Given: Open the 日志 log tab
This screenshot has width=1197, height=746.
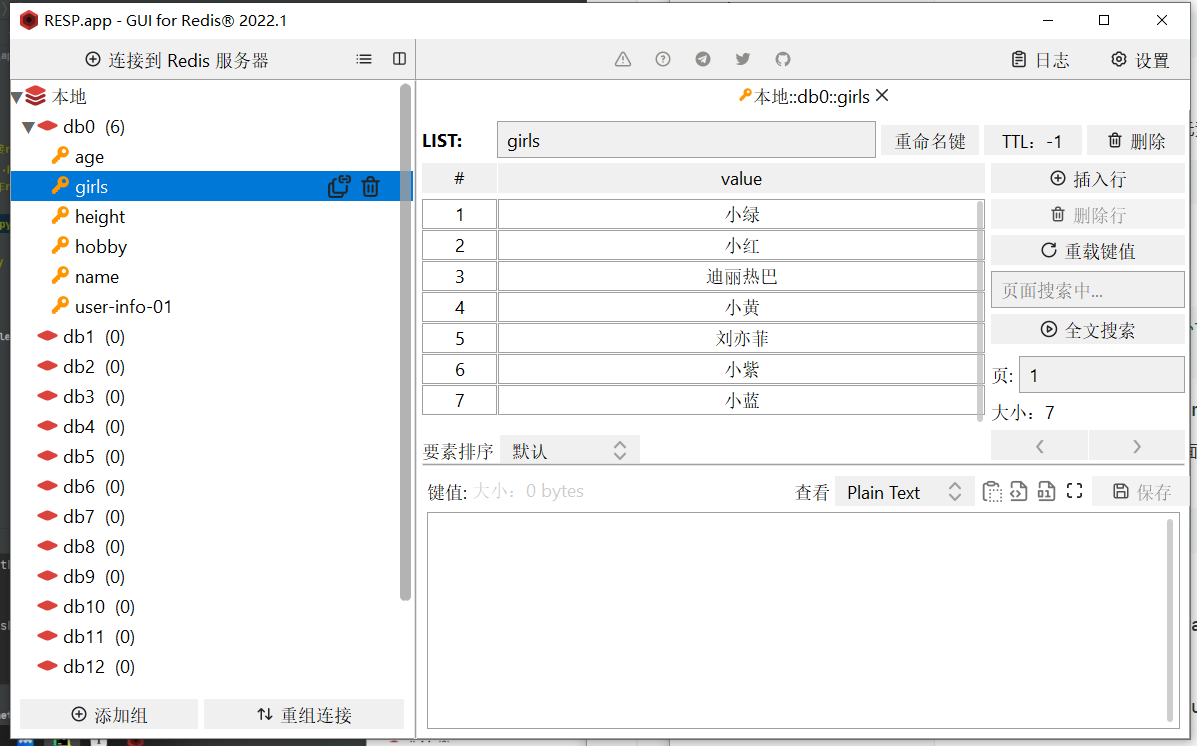Looking at the screenshot, I should pyautogui.click(x=1041, y=60).
